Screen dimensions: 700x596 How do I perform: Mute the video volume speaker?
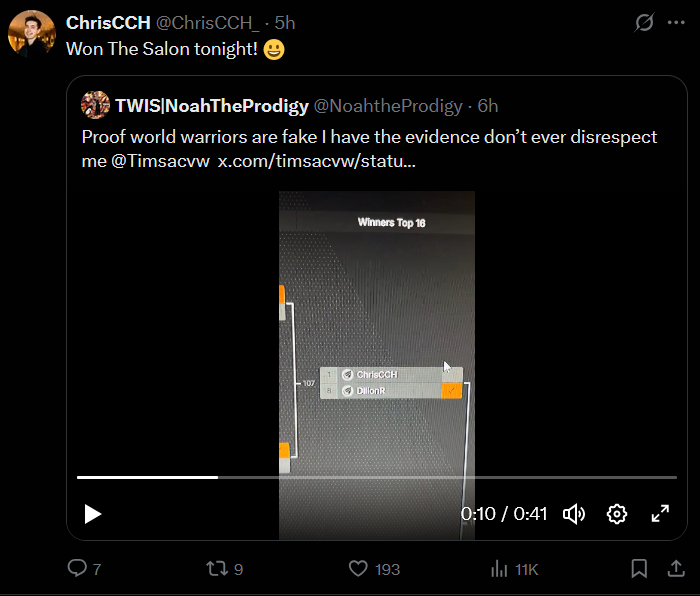(574, 514)
